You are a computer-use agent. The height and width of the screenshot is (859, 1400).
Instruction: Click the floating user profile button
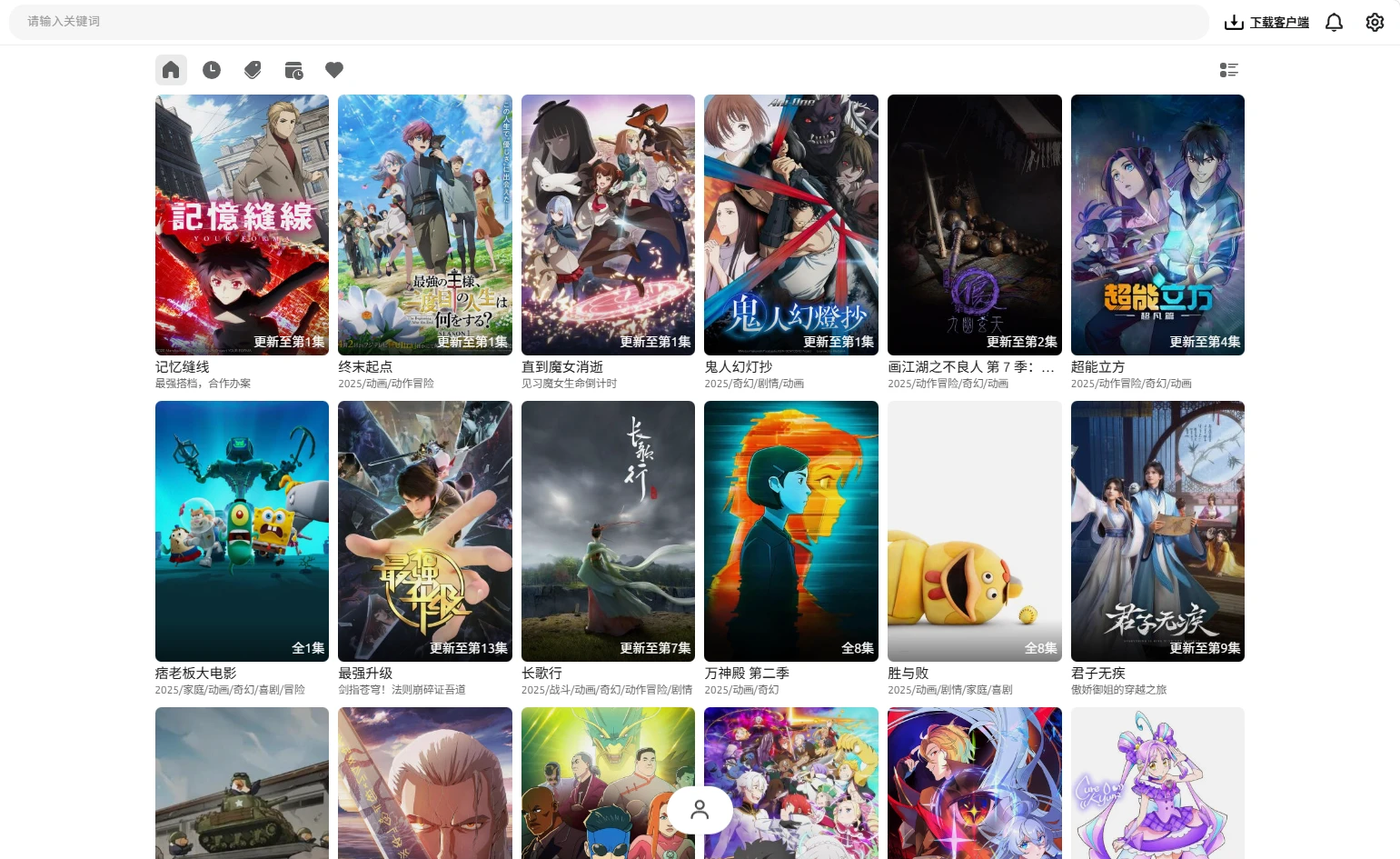click(x=700, y=809)
